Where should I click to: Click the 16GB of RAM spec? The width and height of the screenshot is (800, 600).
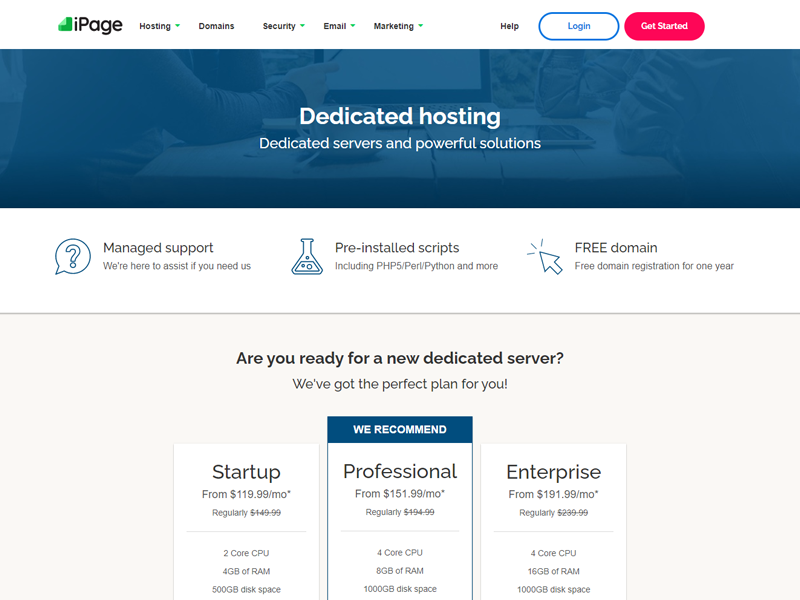tap(554, 571)
